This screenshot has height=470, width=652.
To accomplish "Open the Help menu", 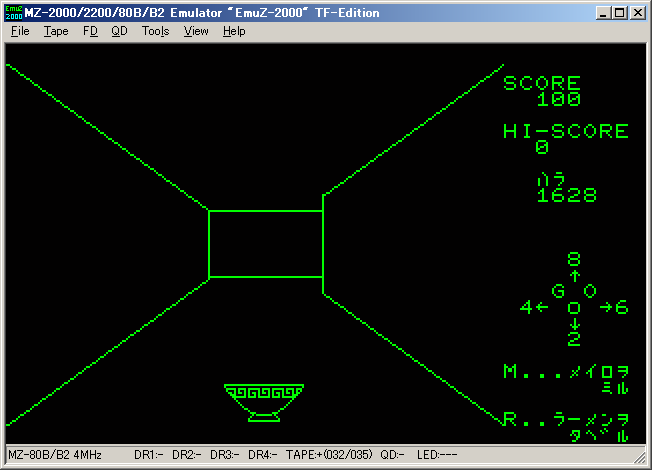I will click(x=234, y=31).
